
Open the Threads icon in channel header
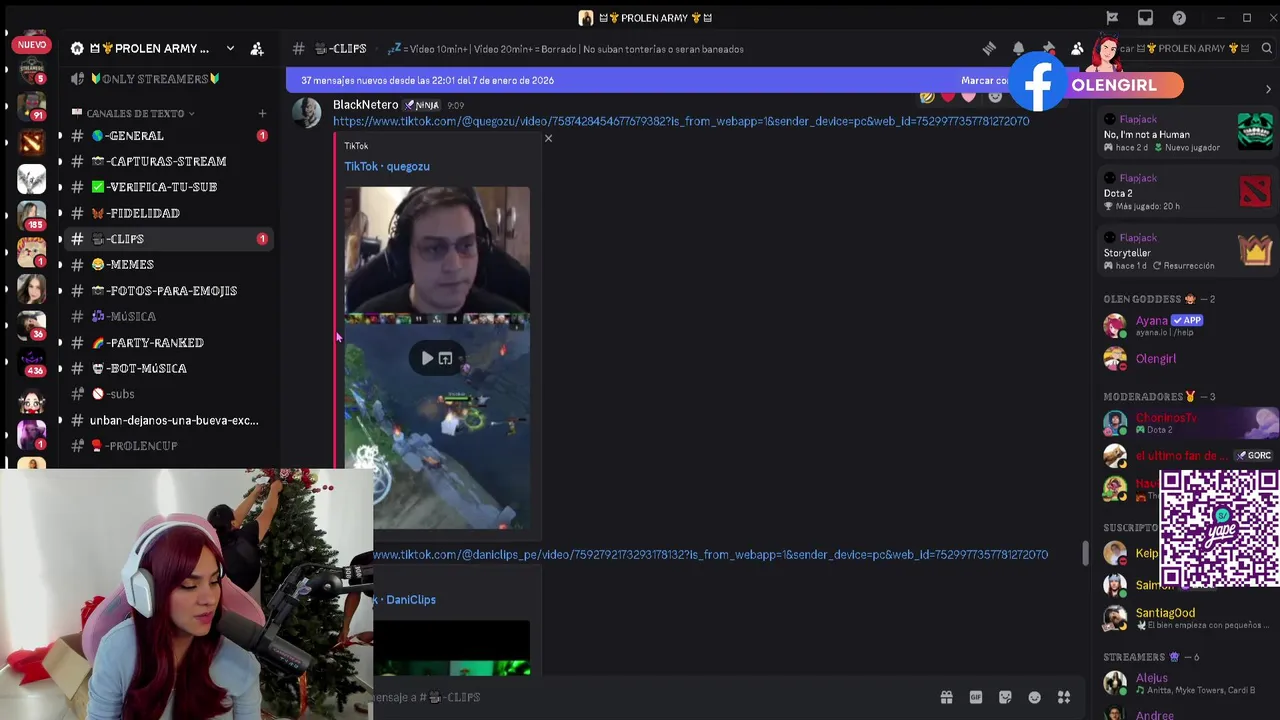(989, 48)
